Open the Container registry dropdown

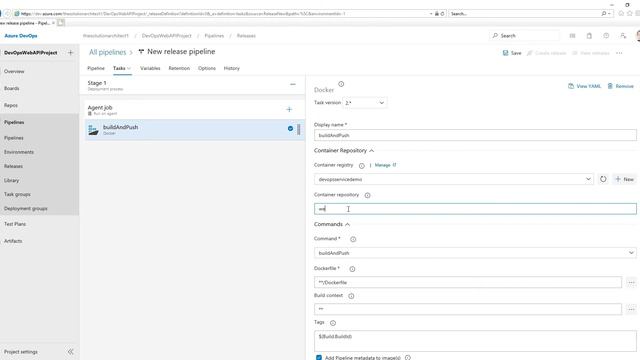click(454, 179)
